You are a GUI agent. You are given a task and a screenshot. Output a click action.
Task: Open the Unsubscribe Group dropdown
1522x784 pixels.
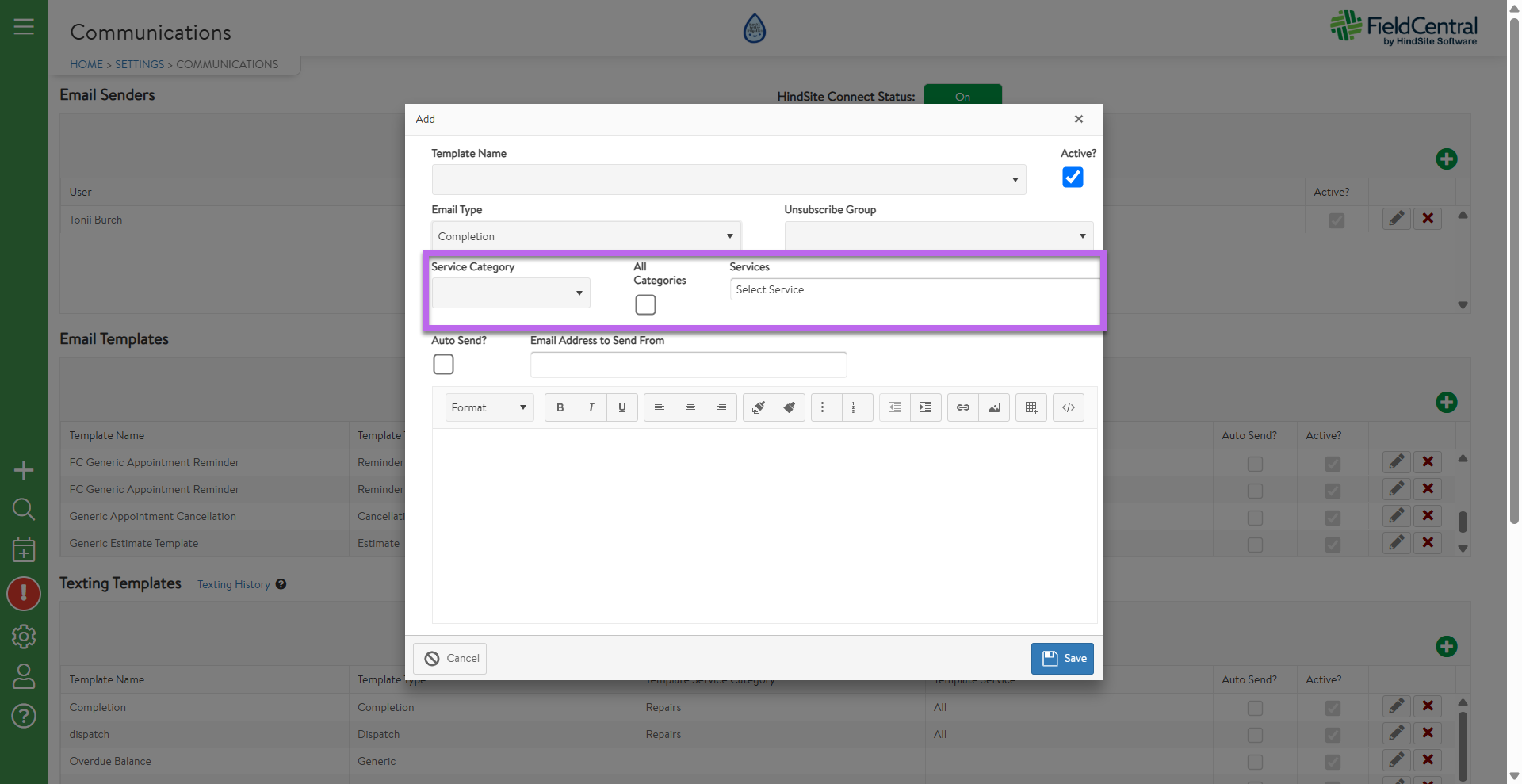[938, 236]
